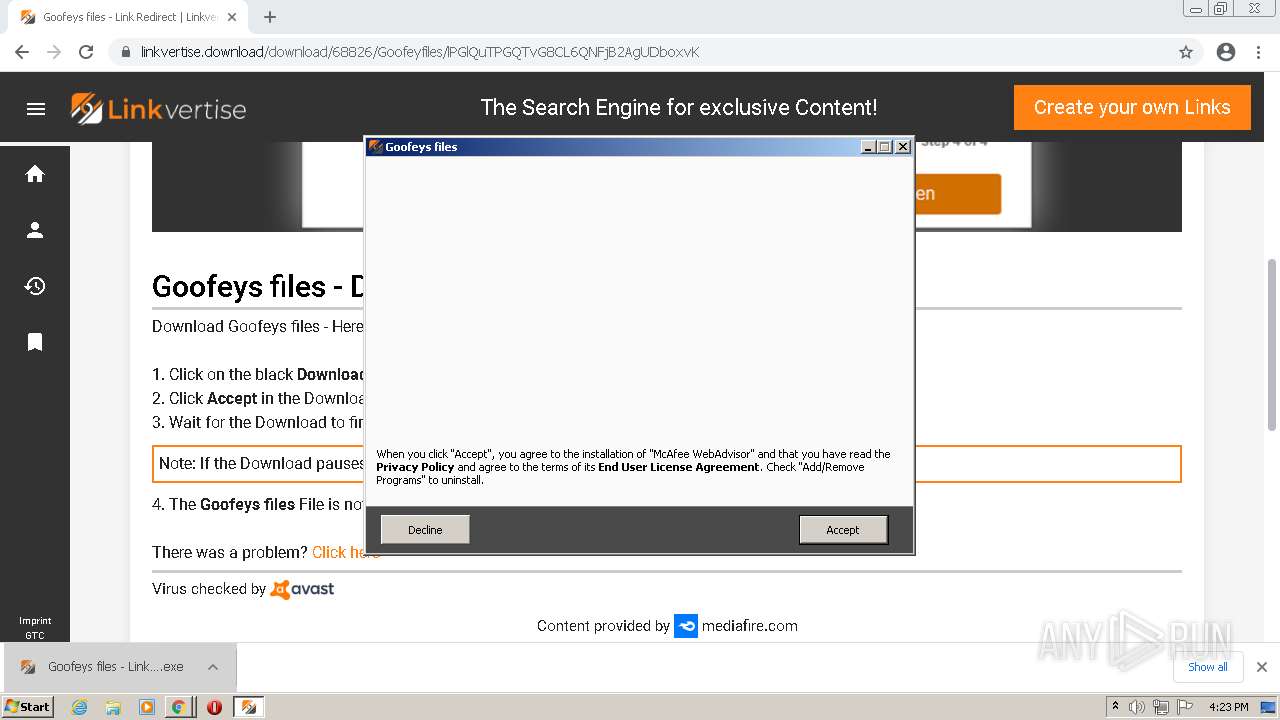The width and height of the screenshot is (1280, 720).
Task: Close the Goofeys files browser tab
Action: [232, 17]
